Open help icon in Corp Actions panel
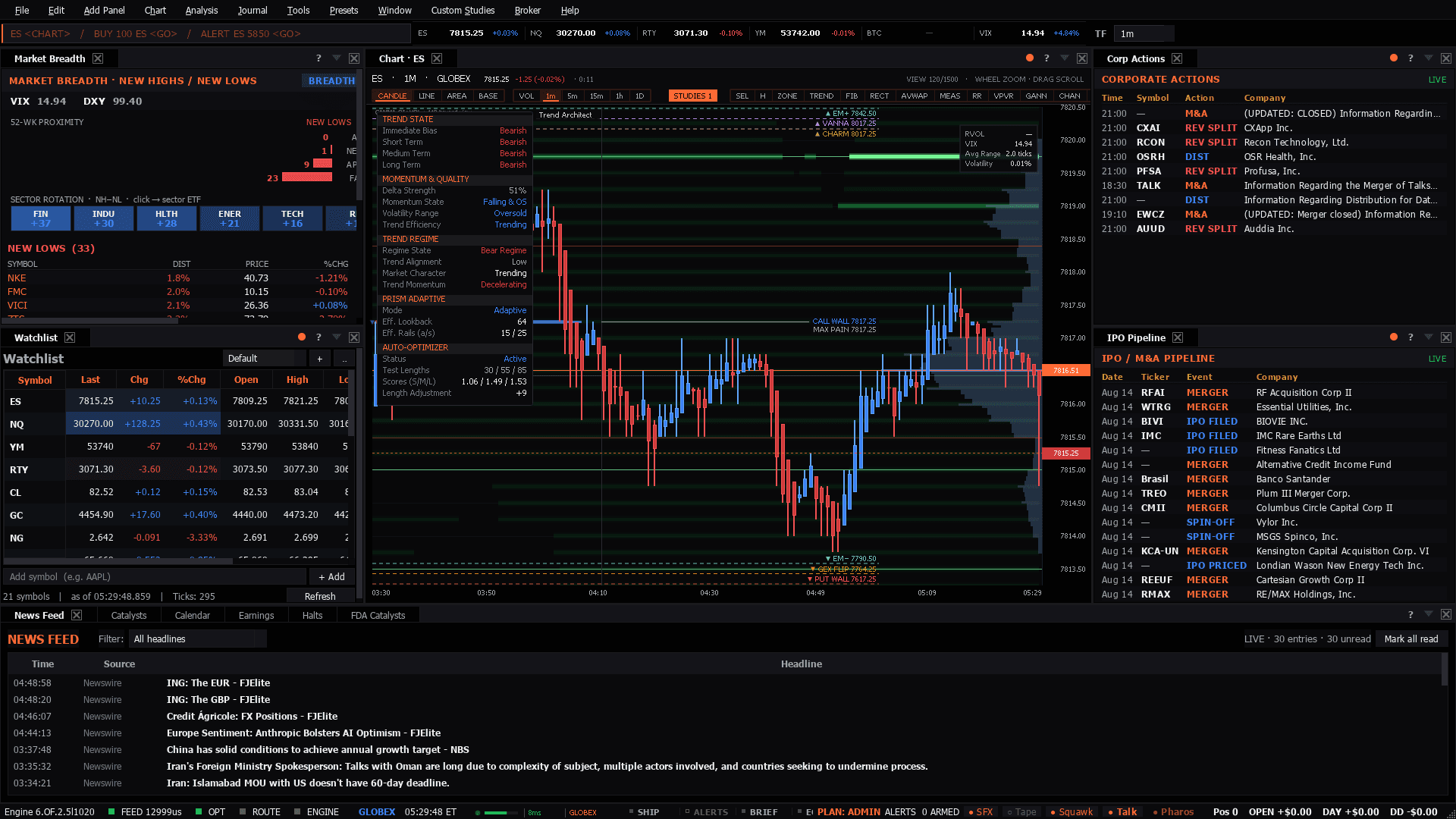 (1410, 58)
